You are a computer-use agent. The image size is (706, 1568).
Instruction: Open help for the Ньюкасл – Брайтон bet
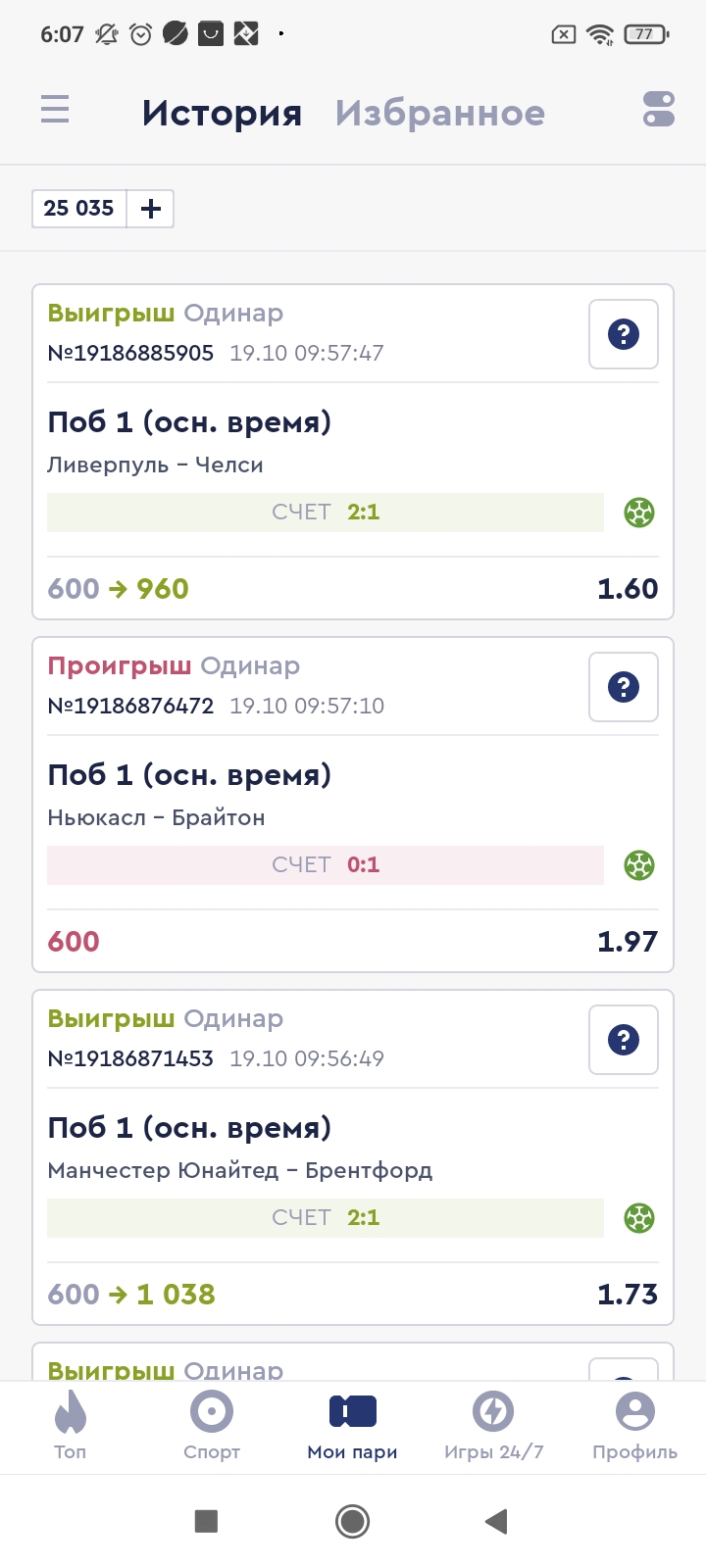(x=624, y=687)
